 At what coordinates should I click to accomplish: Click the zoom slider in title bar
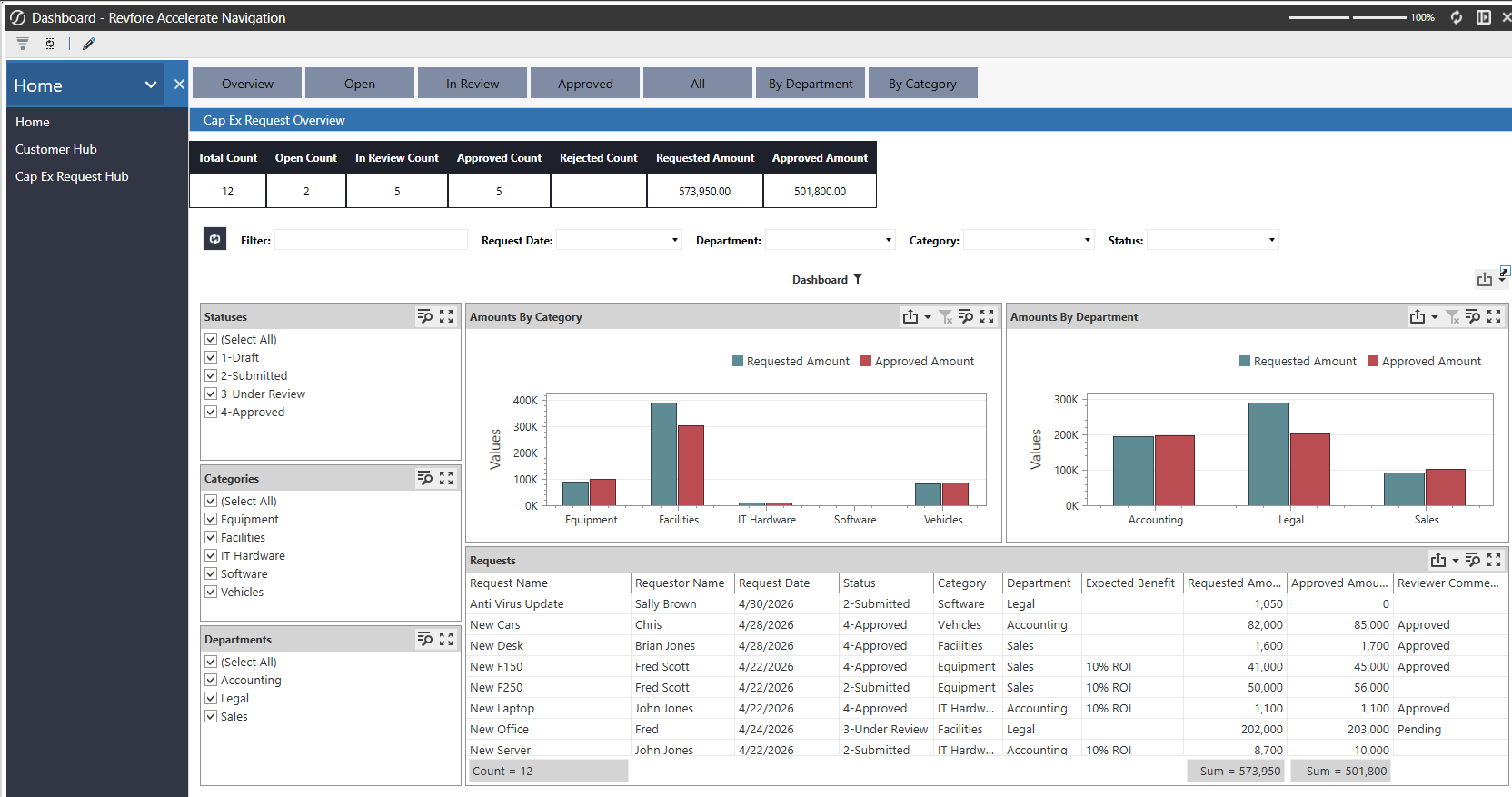[x=1348, y=17]
